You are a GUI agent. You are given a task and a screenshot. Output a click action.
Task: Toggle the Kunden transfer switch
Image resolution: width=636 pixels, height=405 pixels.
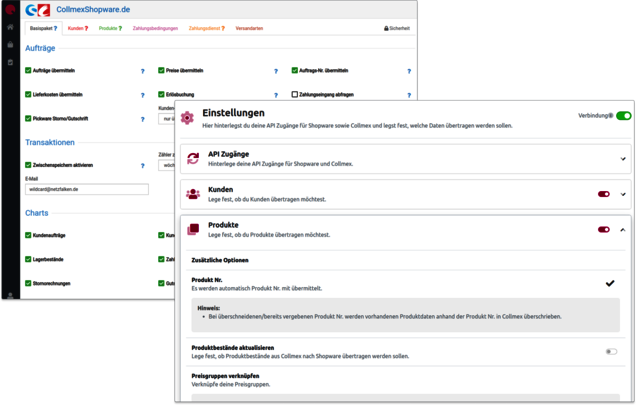point(604,194)
